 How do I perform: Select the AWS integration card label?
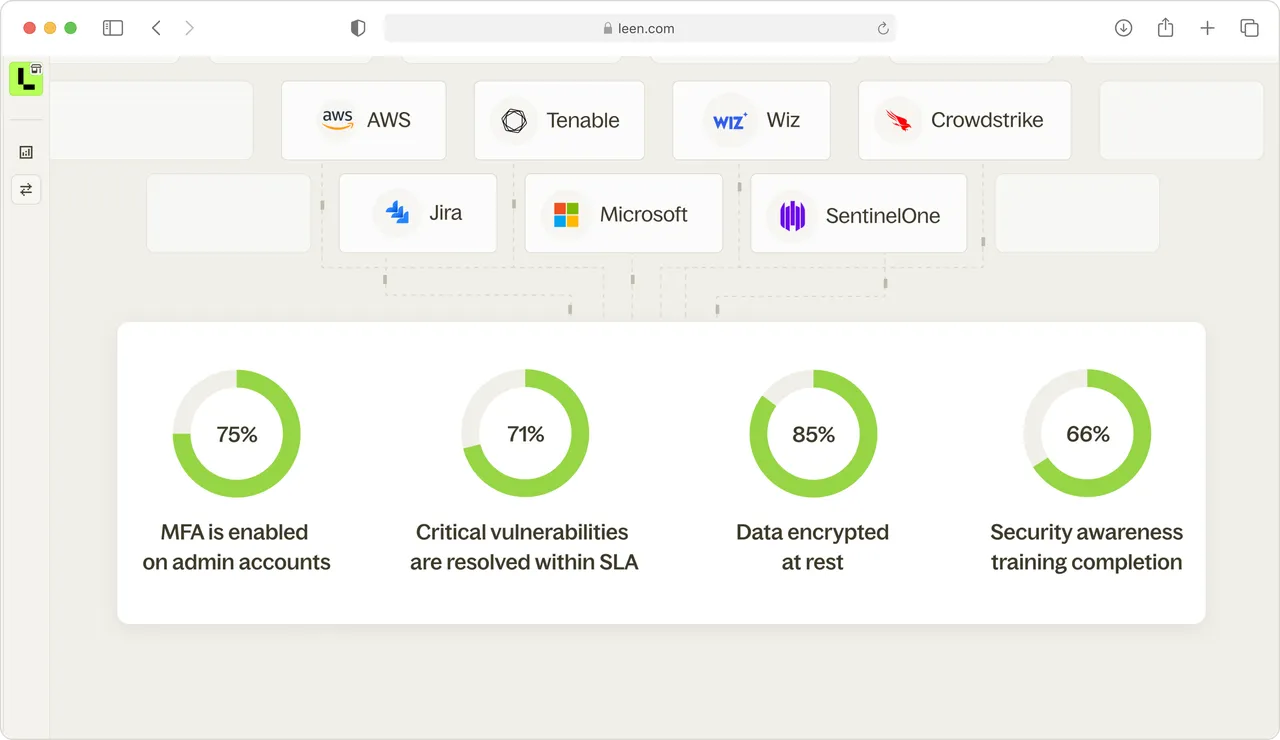coord(389,120)
